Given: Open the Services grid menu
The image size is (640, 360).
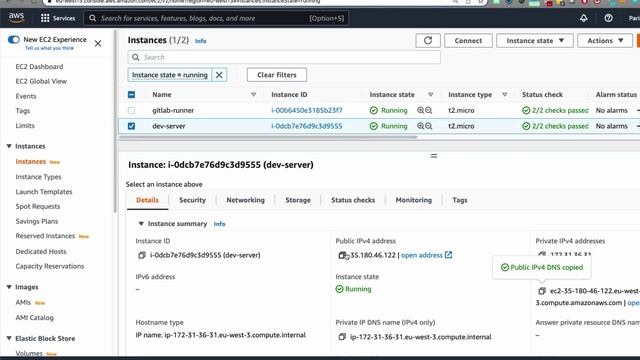Looking at the screenshot, I should [58, 18].
